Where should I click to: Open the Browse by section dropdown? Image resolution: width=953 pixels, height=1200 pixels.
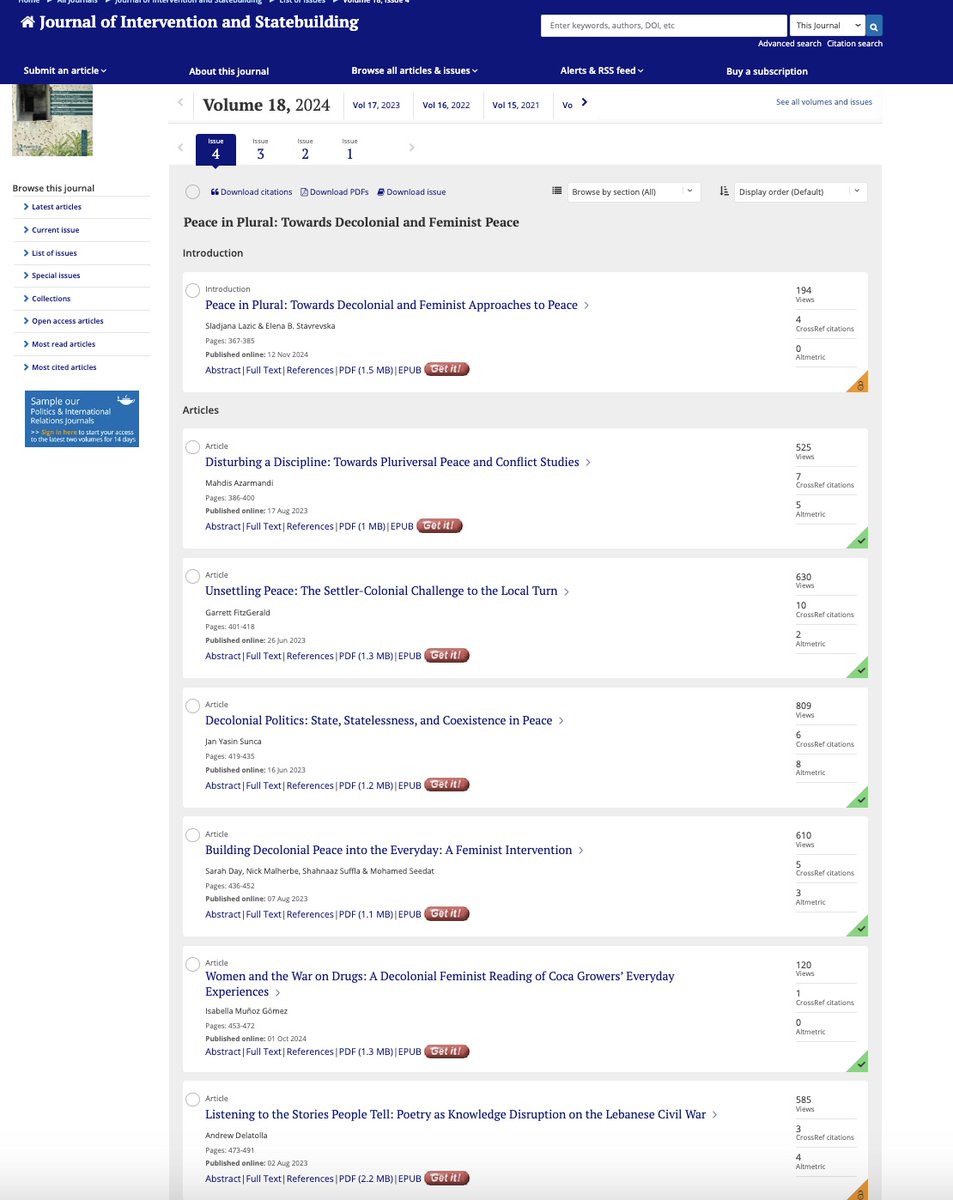(634, 192)
